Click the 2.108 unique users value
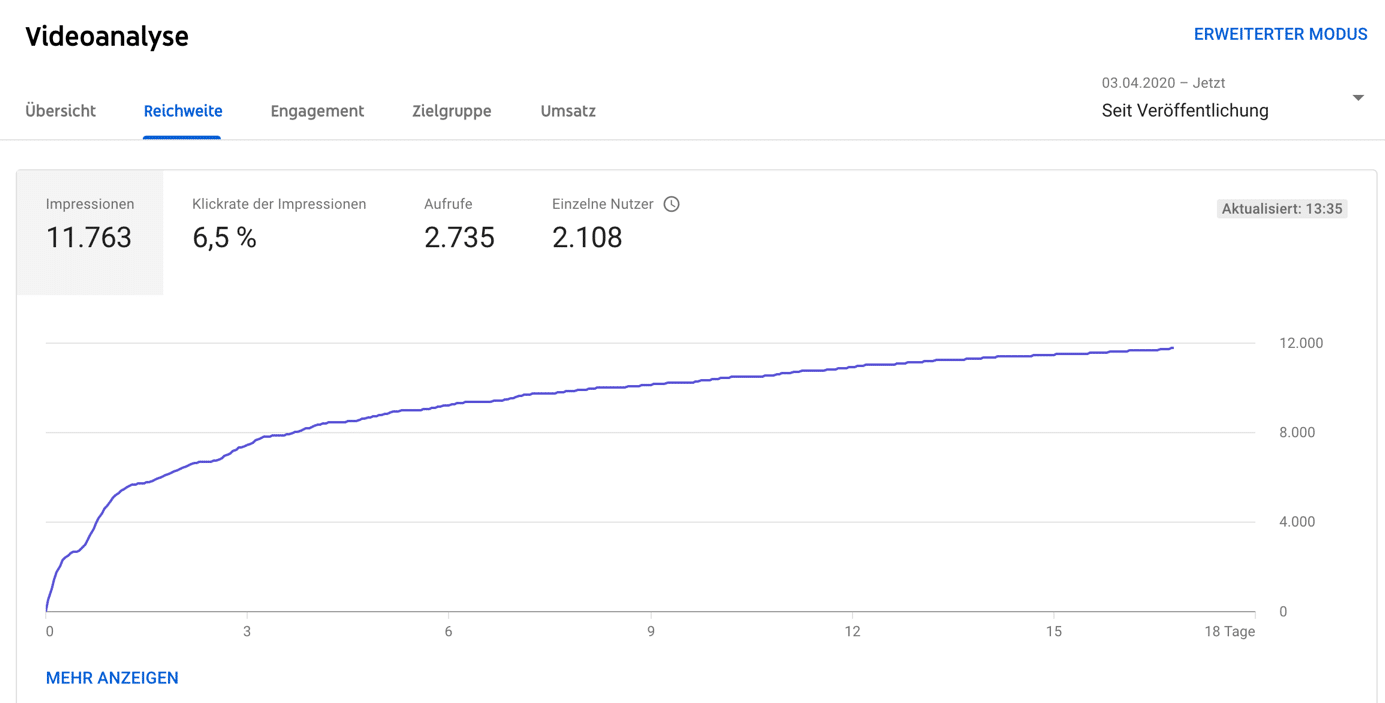 click(587, 238)
